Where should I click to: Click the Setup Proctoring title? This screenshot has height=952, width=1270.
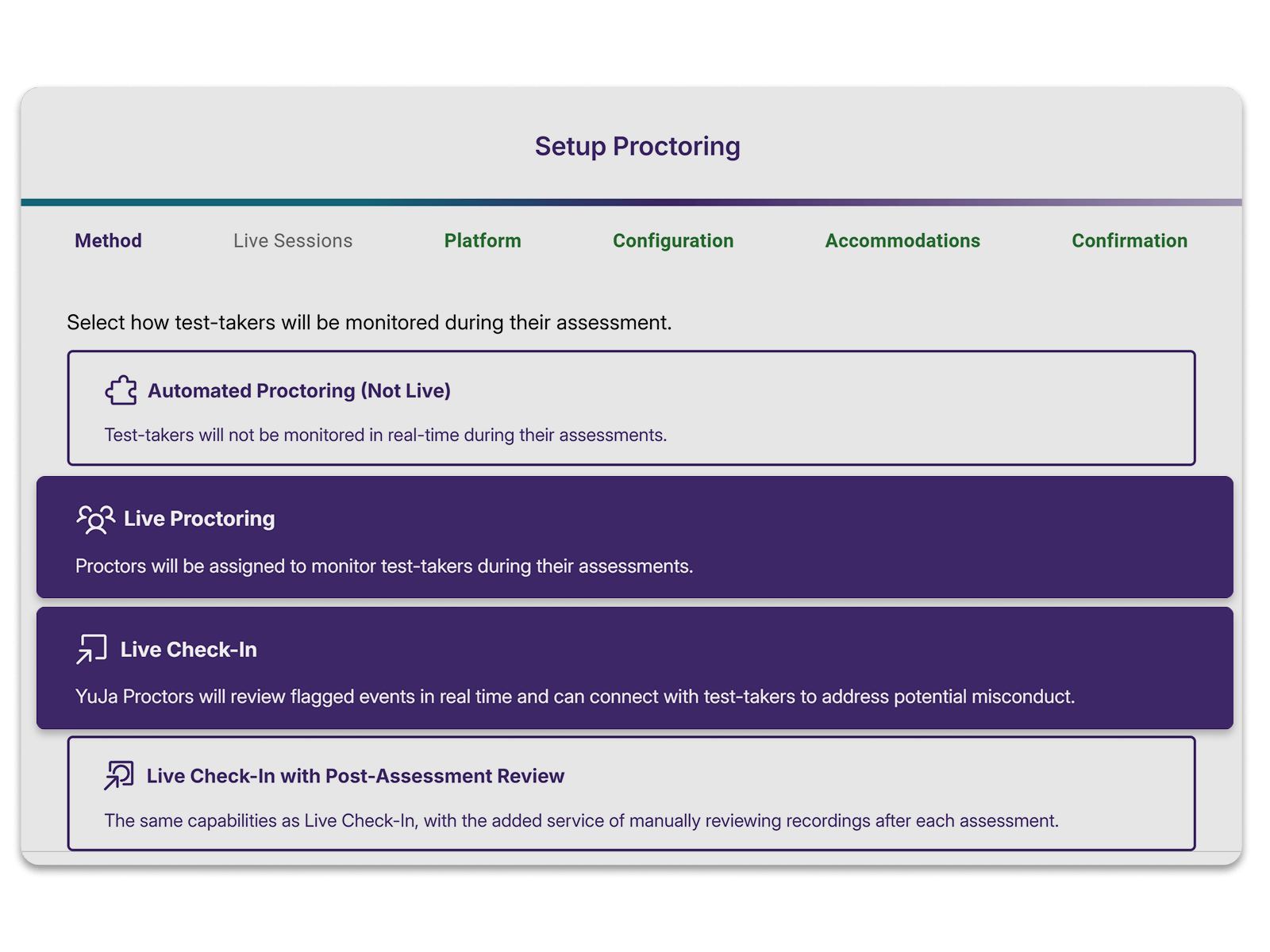point(637,146)
